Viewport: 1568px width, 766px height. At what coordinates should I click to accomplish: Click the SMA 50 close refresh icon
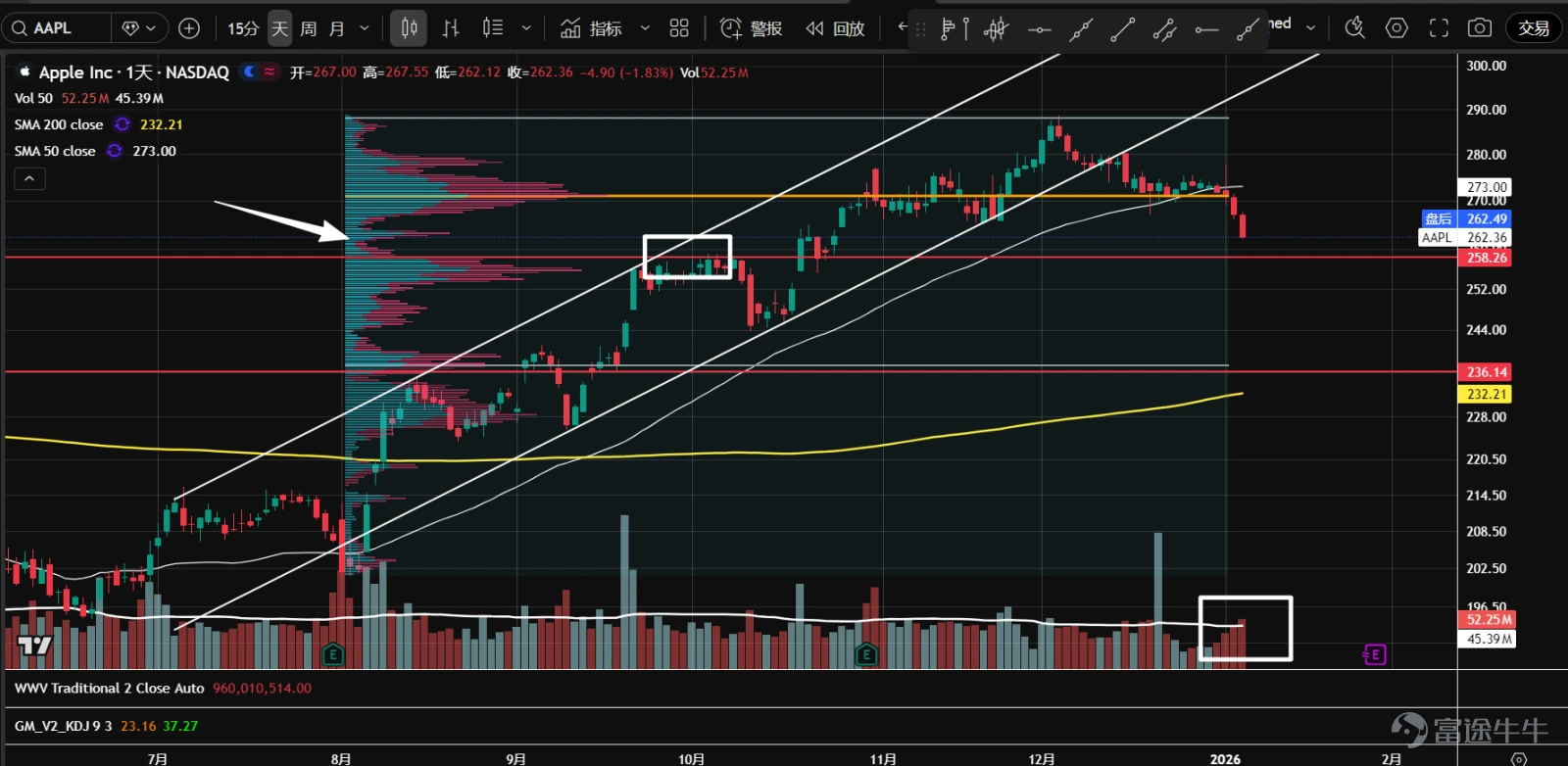[x=115, y=151]
